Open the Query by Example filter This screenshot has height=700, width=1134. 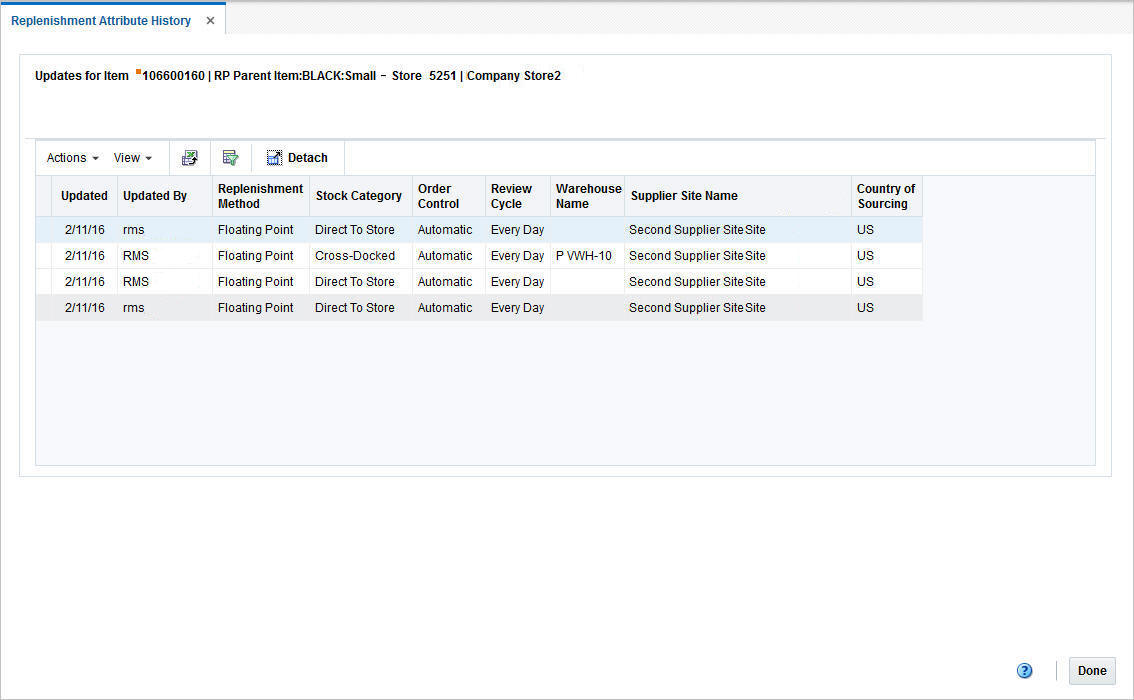(x=230, y=157)
